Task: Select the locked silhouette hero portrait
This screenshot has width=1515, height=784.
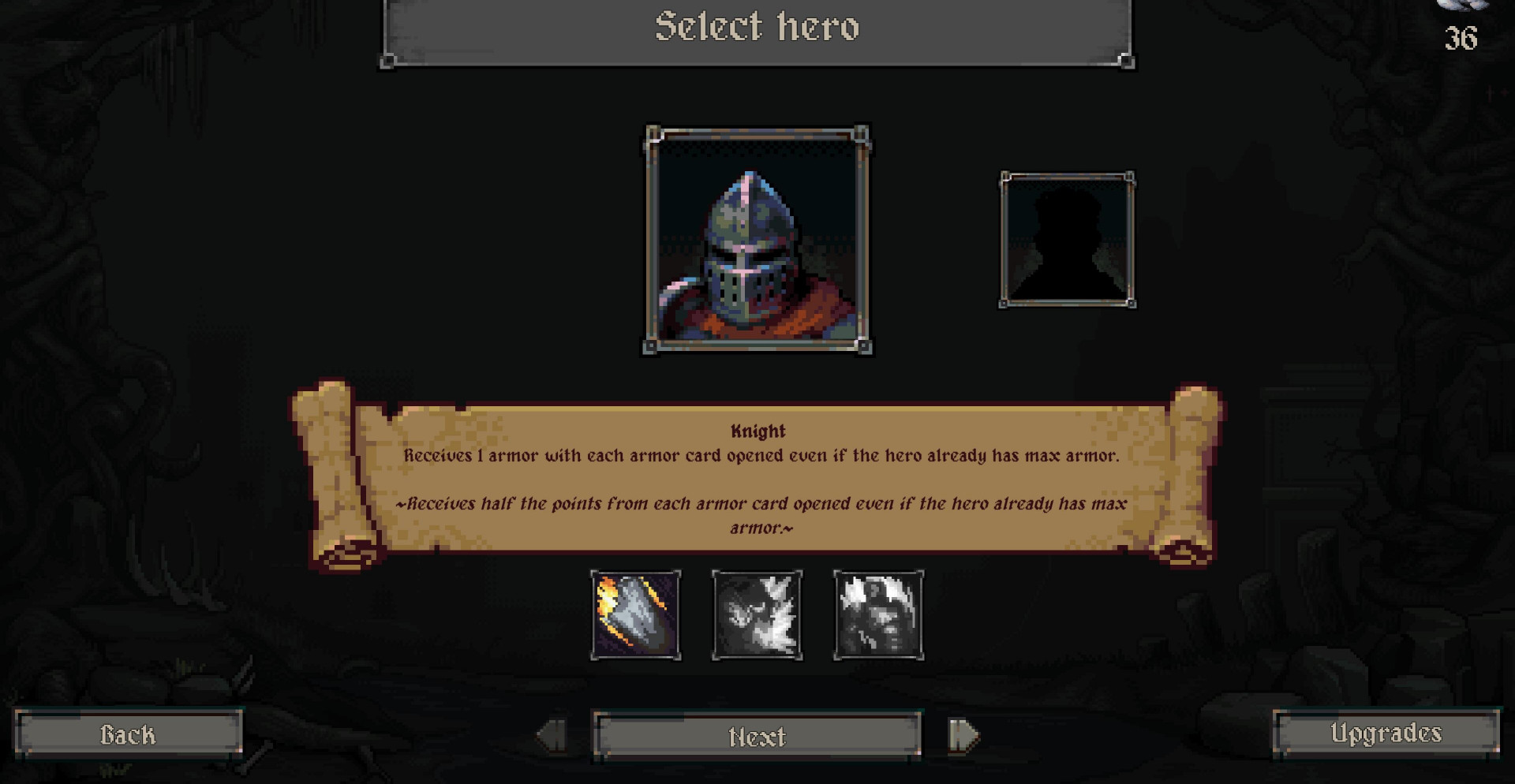Action: pos(1068,240)
